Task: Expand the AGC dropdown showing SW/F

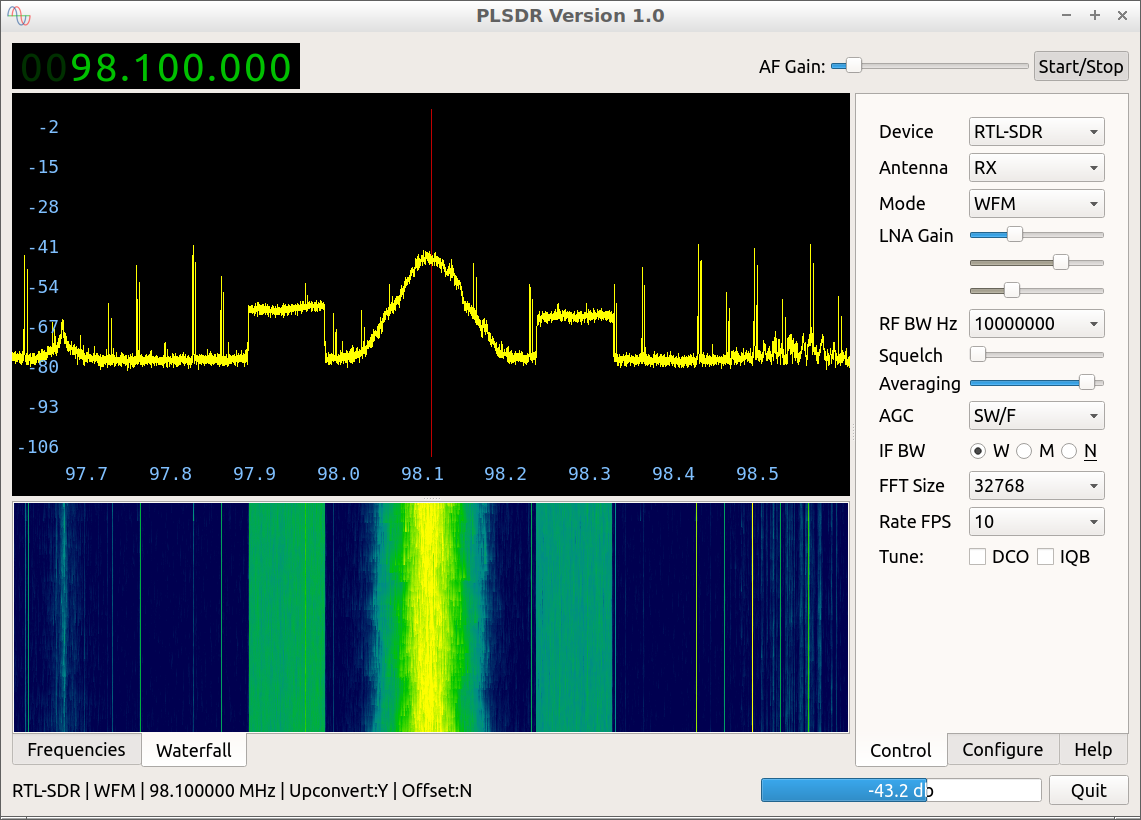Action: [1036, 416]
